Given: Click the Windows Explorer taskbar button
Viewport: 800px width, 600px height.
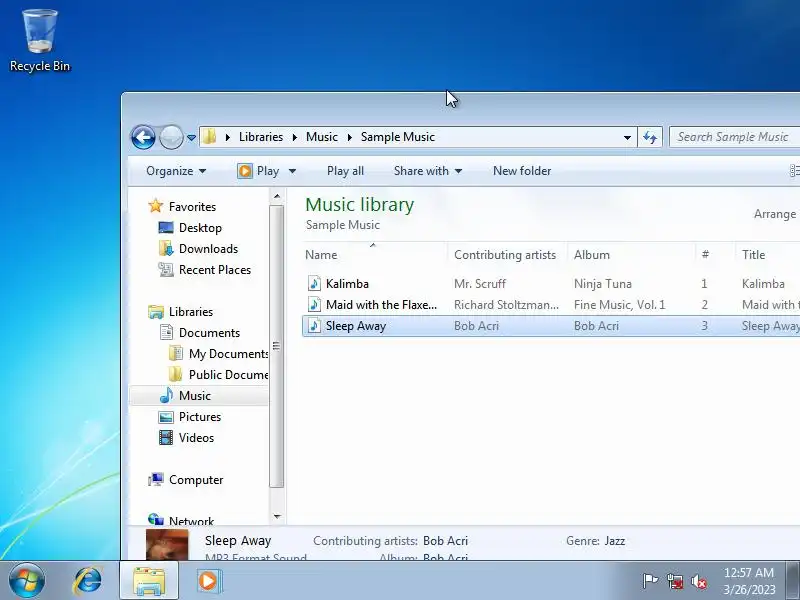Looking at the screenshot, I should 149,581.
